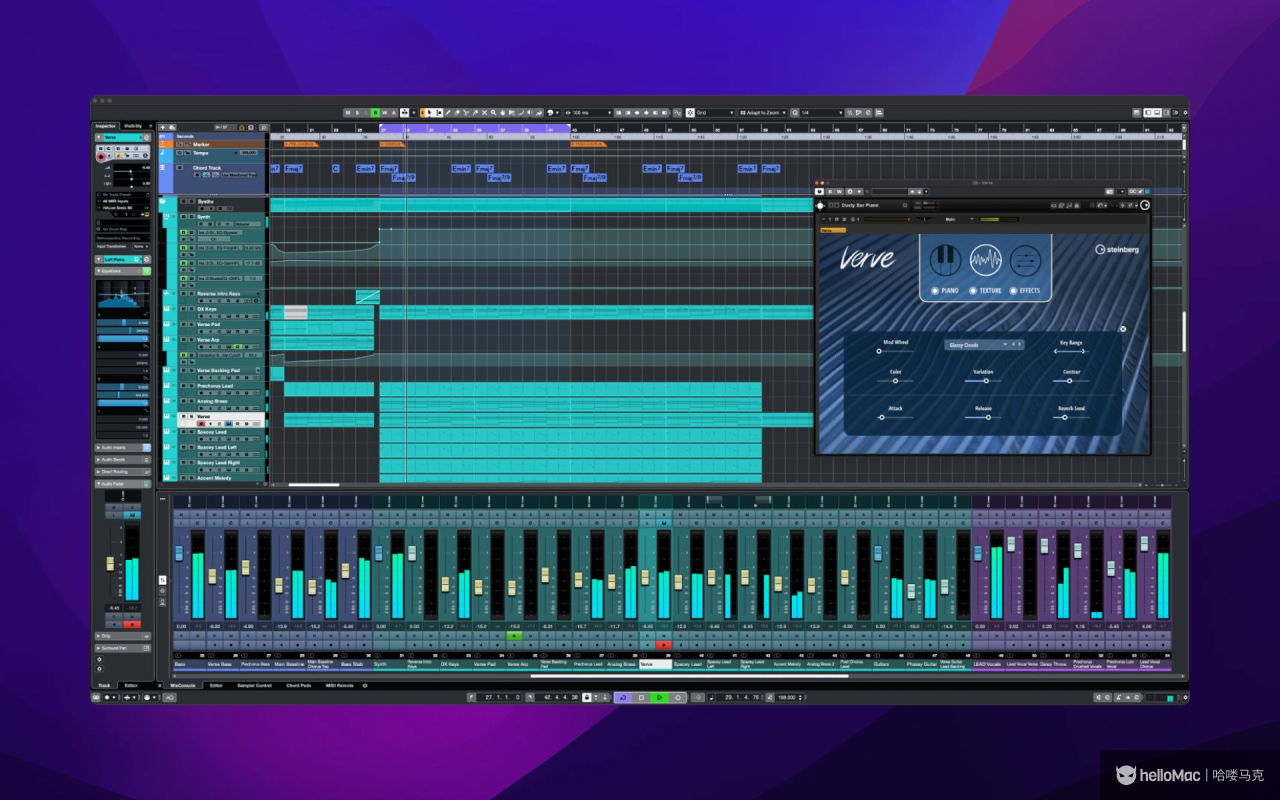Toggle global Mute M in top toolbar
Image resolution: width=1280 pixels, height=800 pixels.
(348, 112)
